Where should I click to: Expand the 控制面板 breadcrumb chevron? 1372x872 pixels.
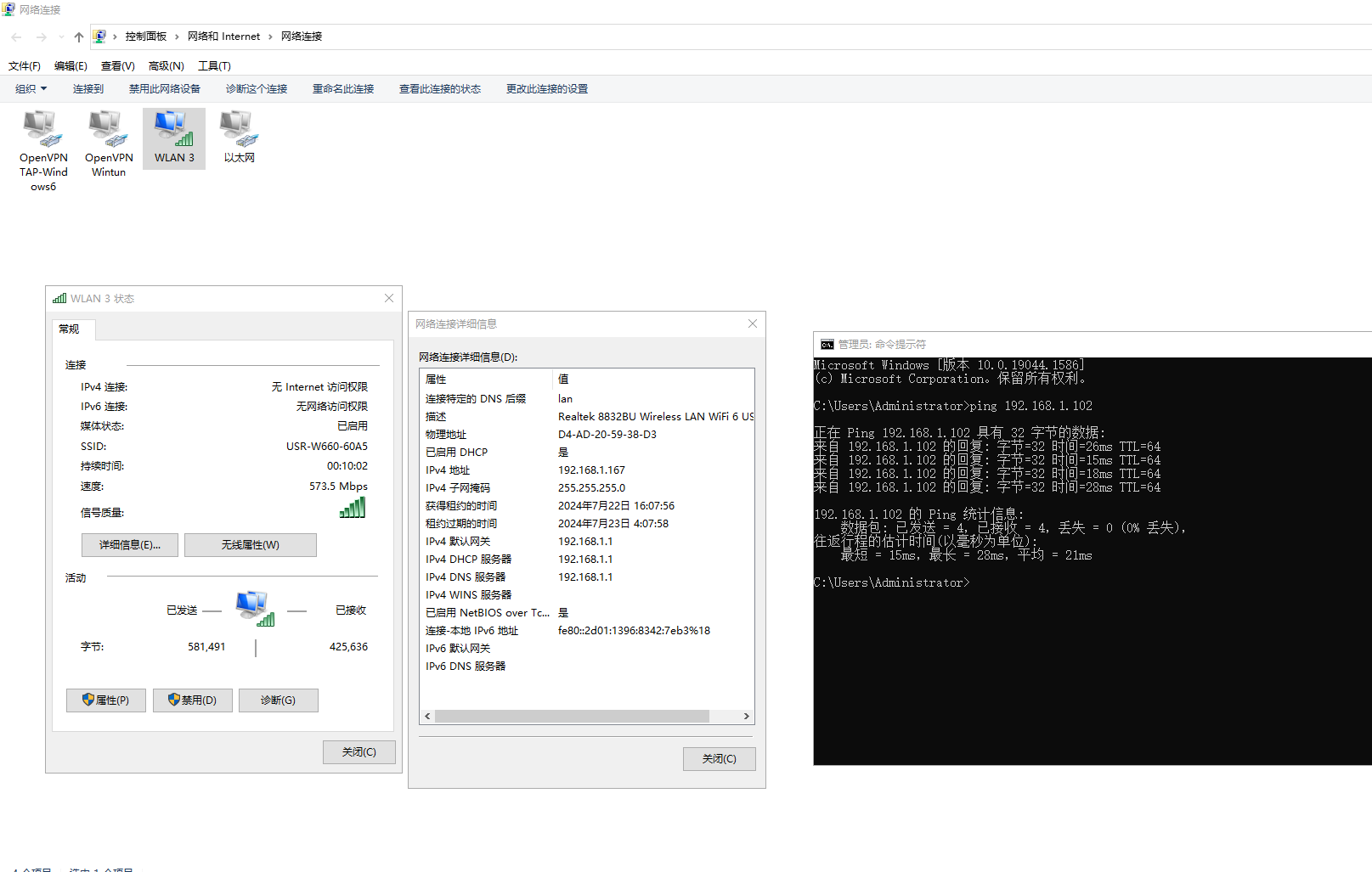click(x=177, y=37)
